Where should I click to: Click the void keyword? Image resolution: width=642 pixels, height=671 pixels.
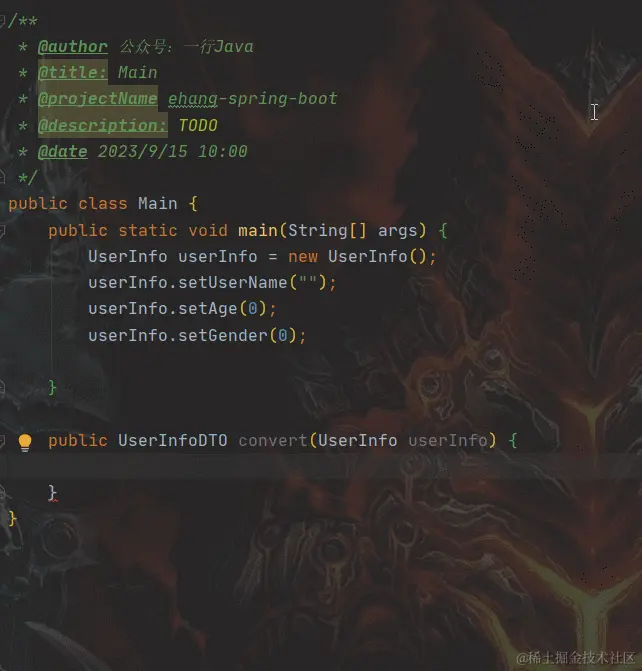click(x=208, y=231)
